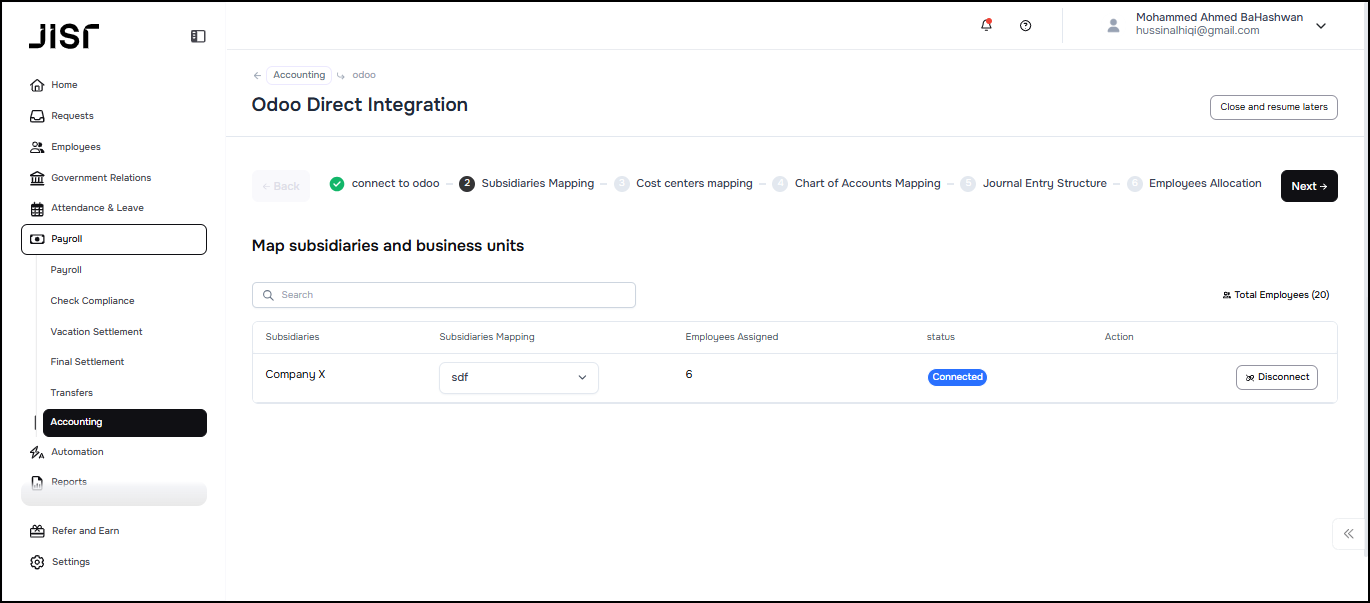Screen dimensions: 1370x603
Task: Click the double chevron collapse button
Action: point(1348,534)
